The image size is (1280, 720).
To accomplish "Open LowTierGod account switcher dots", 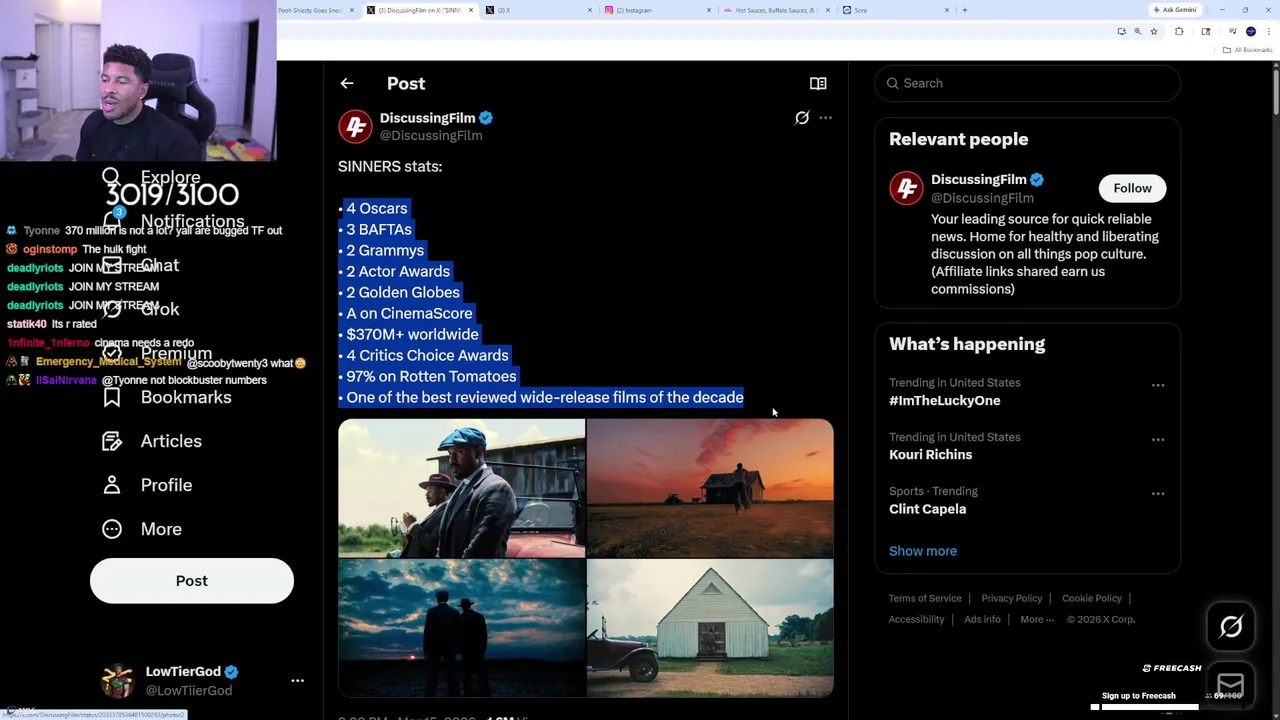I will click(x=297, y=681).
